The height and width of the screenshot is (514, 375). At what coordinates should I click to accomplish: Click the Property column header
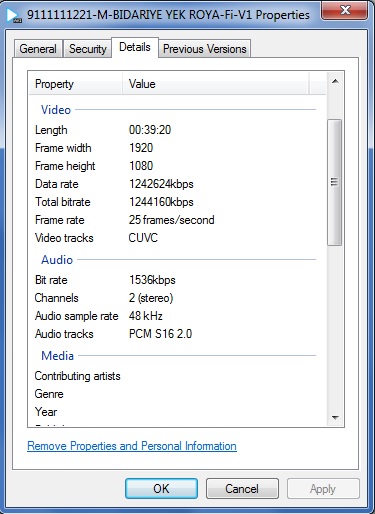click(x=75, y=84)
